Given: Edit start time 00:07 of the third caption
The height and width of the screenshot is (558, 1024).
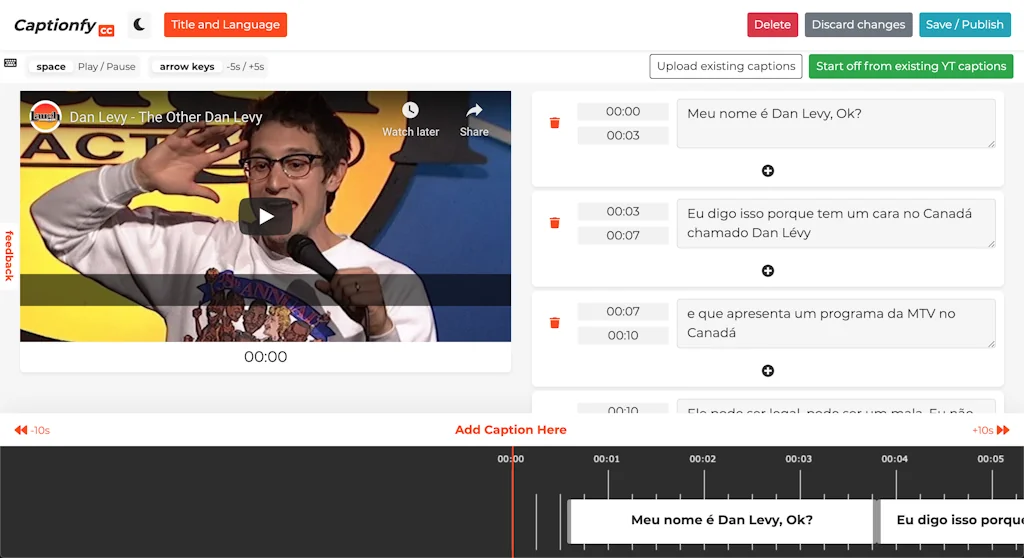Looking at the screenshot, I should (x=623, y=312).
